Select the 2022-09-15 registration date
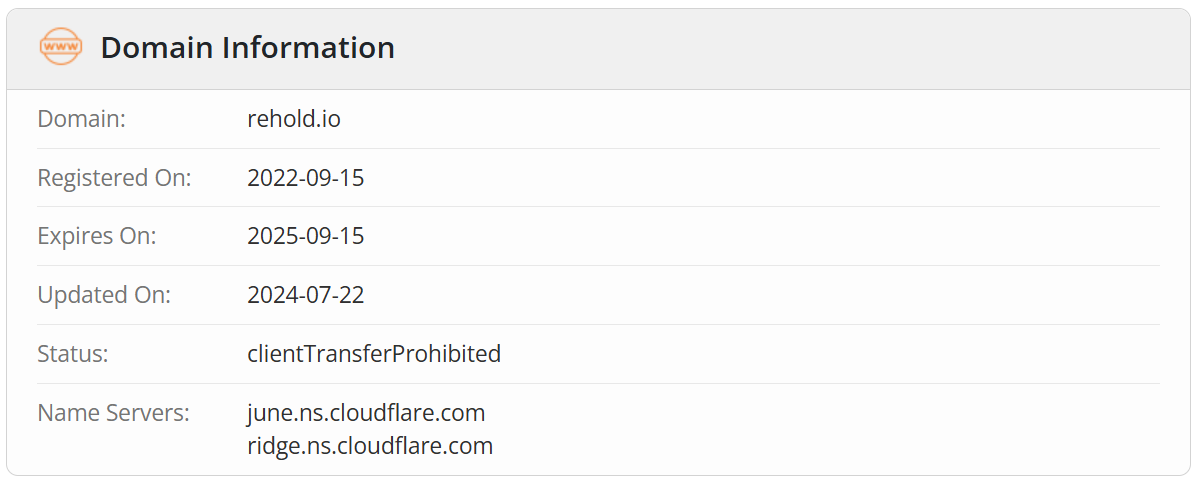The width and height of the screenshot is (1191, 481). coord(305,178)
